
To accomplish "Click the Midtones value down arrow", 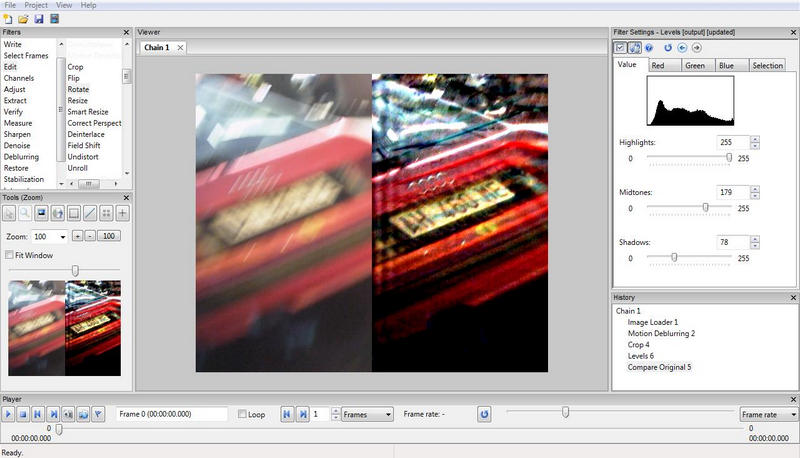I will click(x=755, y=196).
